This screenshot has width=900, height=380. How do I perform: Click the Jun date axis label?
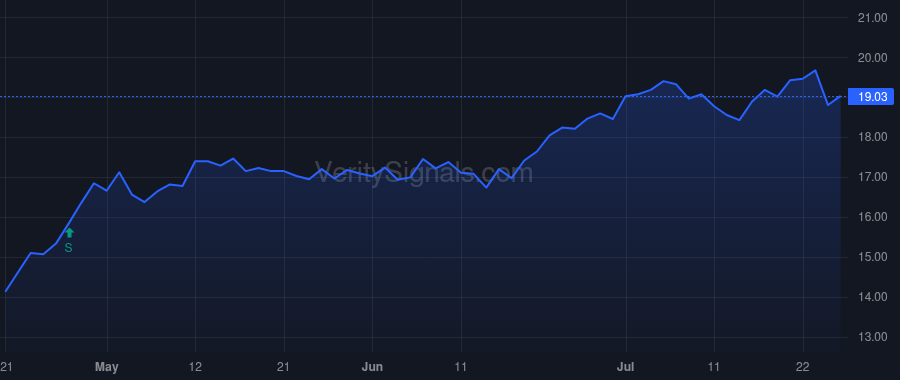373,367
